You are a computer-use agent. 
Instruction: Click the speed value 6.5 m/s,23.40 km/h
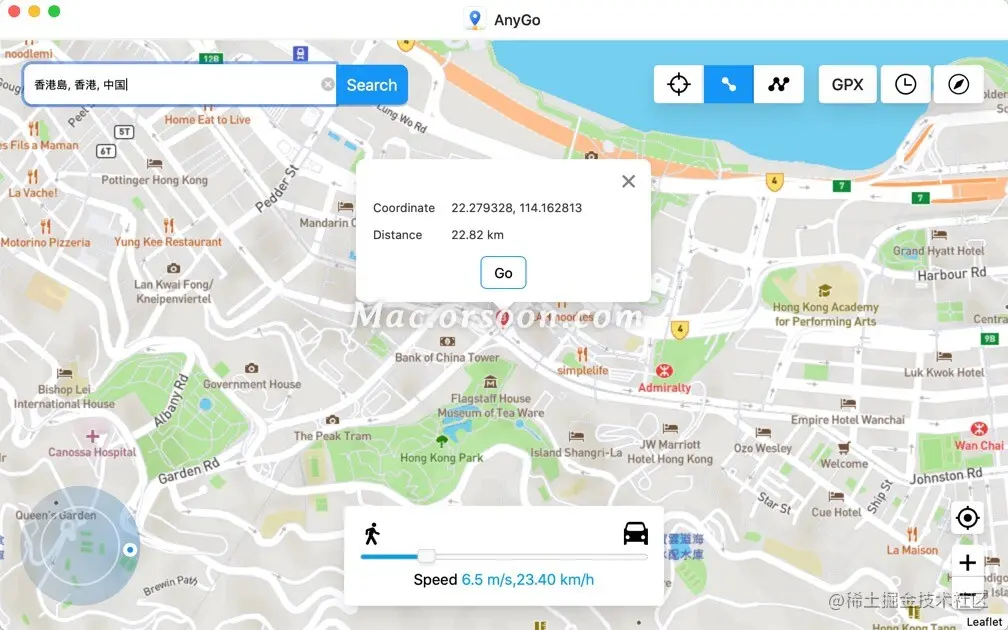coord(528,579)
